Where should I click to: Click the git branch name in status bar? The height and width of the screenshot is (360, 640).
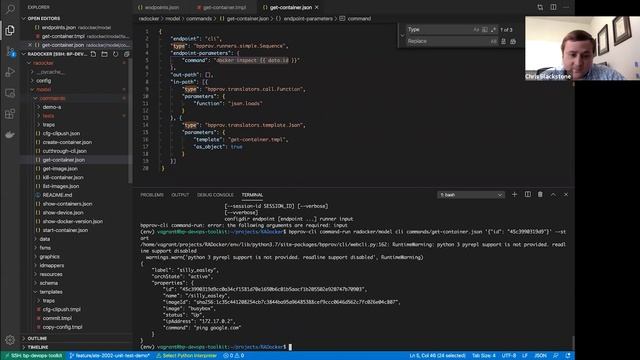[109, 356]
